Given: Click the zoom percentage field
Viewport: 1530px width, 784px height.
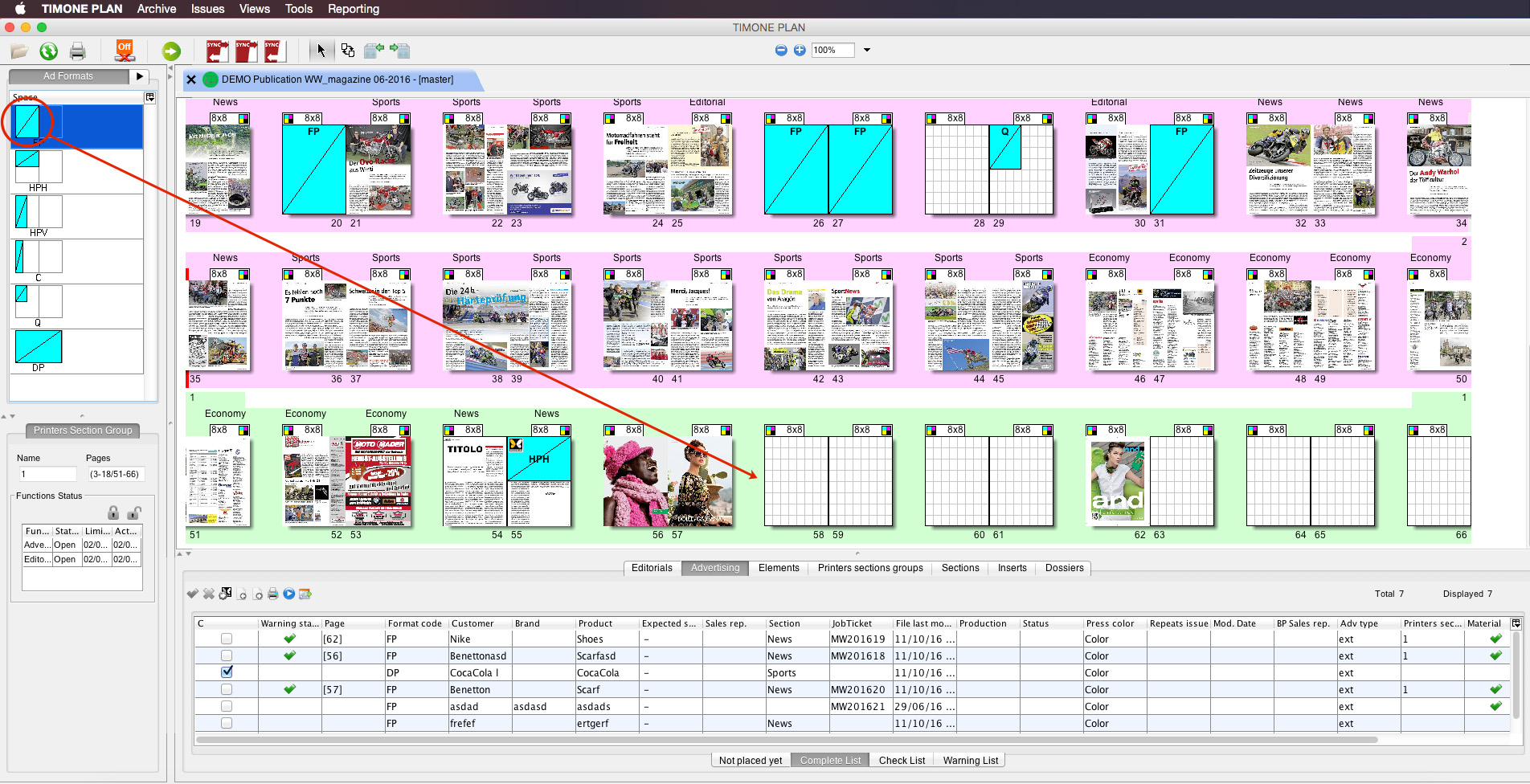Looking at the screenshot, I should pyautogui.click(x=832, y=50).
